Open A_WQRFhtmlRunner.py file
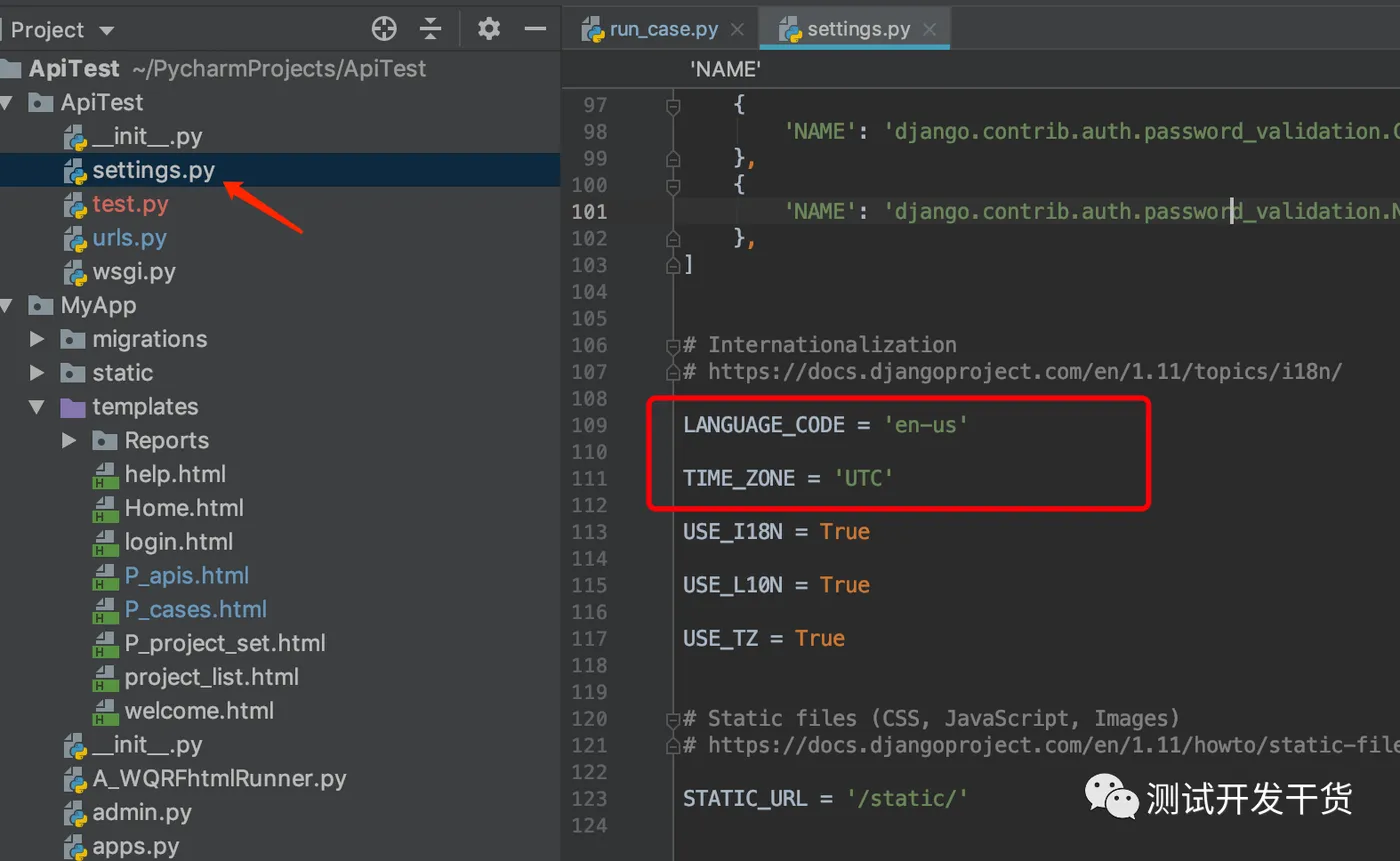1400x861 pixels. 219,779
